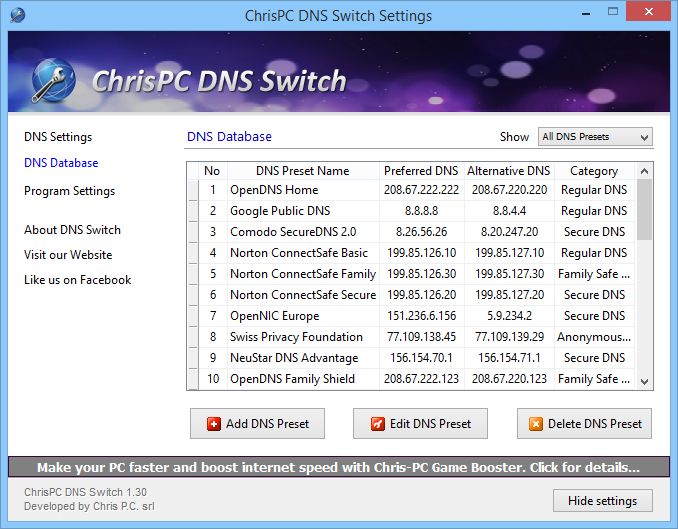The width and height of the screenshot is (678, 529).
Task: Click row selector for NeuStar DNS Advantage
Action: 193,358
